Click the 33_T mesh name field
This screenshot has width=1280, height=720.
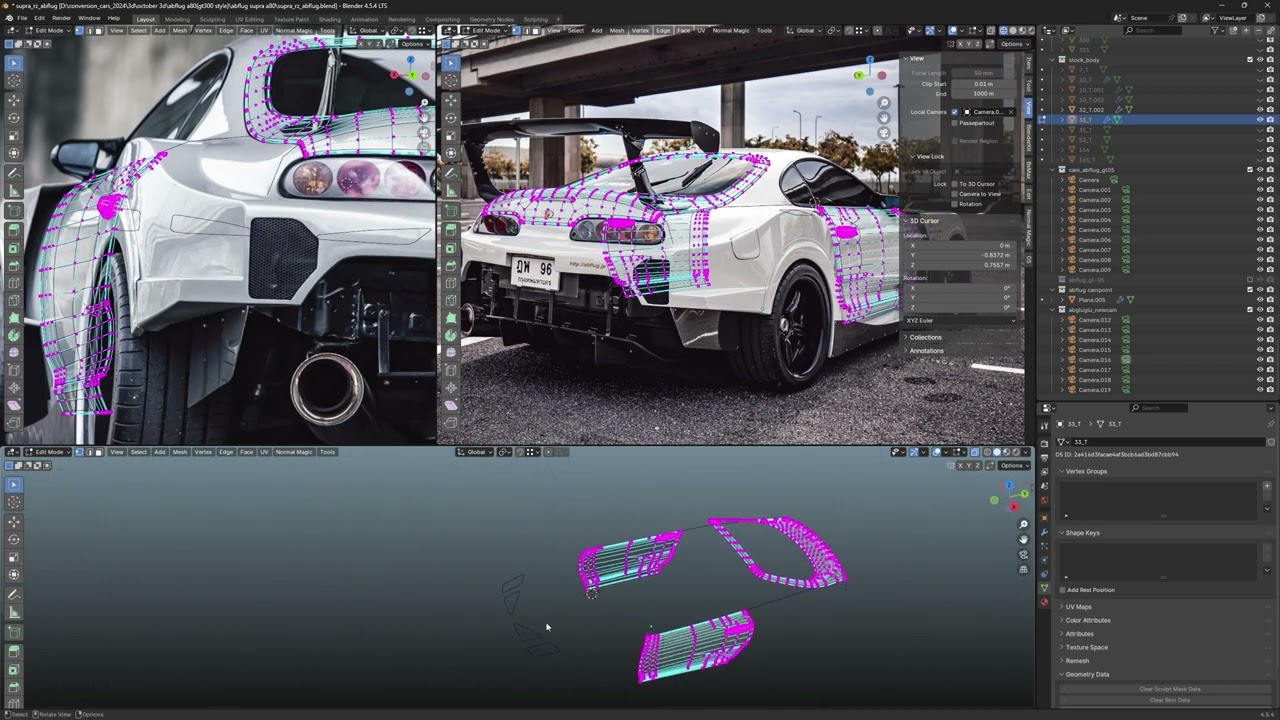pyautogui.click(x=1168, y=442)
